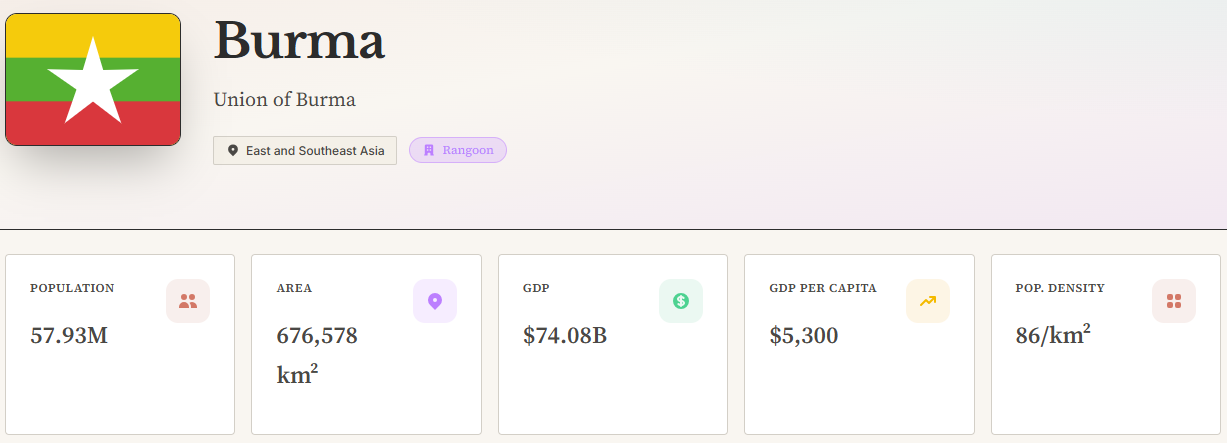Click the Union of Burma subtitle
Screen dimensions: 1227x443
(285, 100)
